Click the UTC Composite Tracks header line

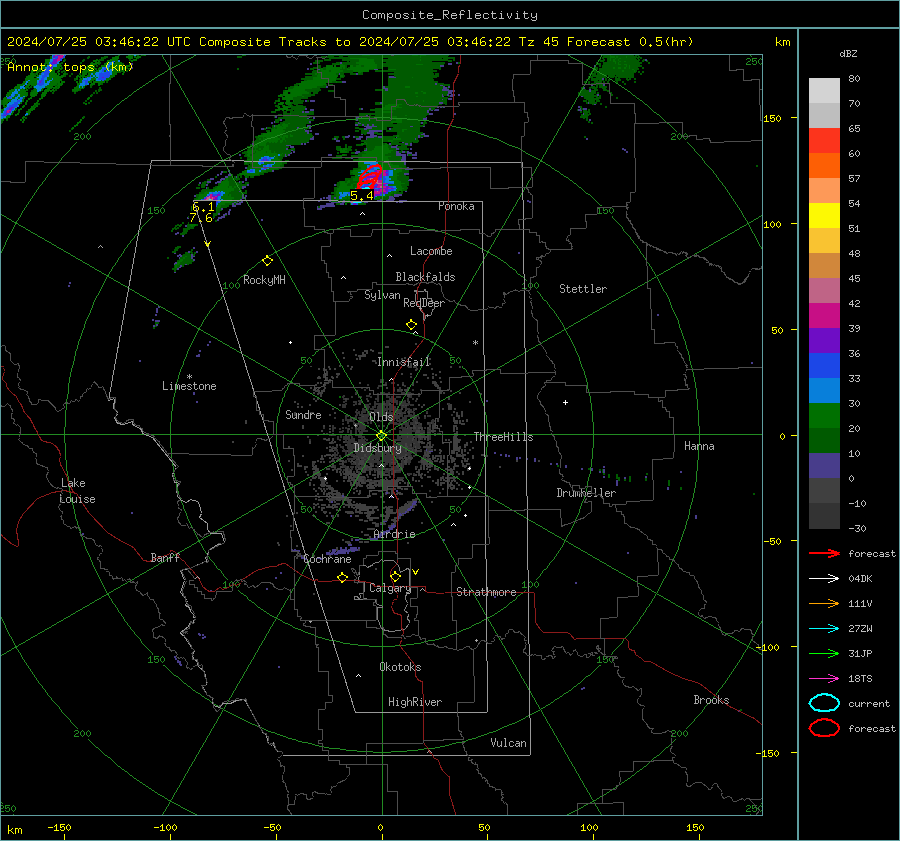[350, 42]
